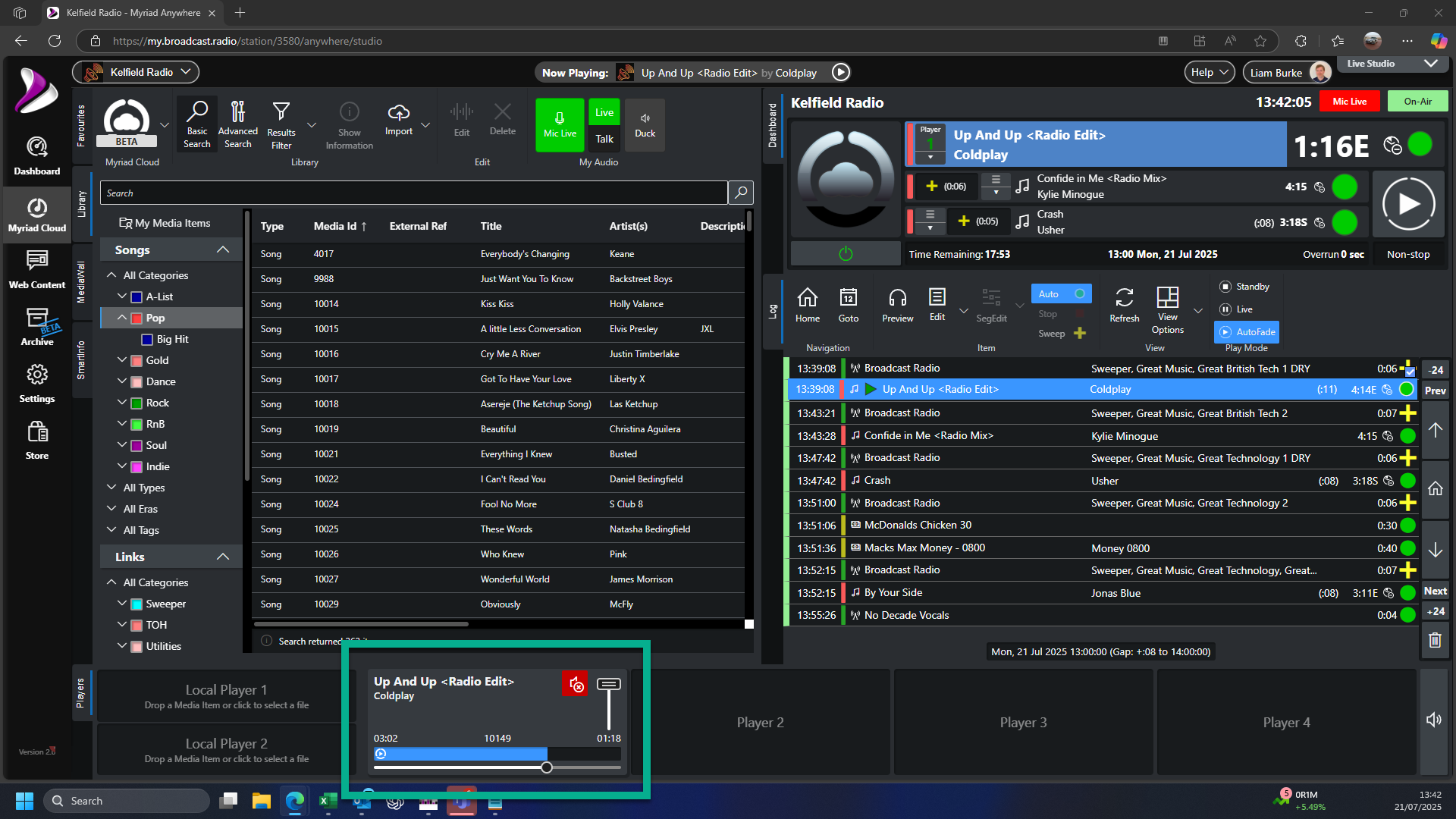This screenshot has height=819, width=1456.
Task: Click the Liam Burke user button
Action: [1288, 72]
